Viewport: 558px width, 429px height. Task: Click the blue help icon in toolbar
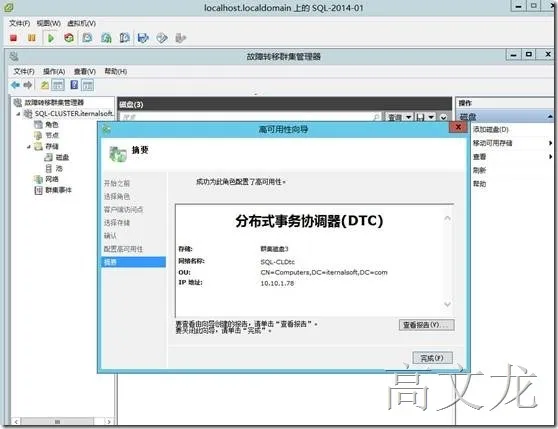pos(74,85)
